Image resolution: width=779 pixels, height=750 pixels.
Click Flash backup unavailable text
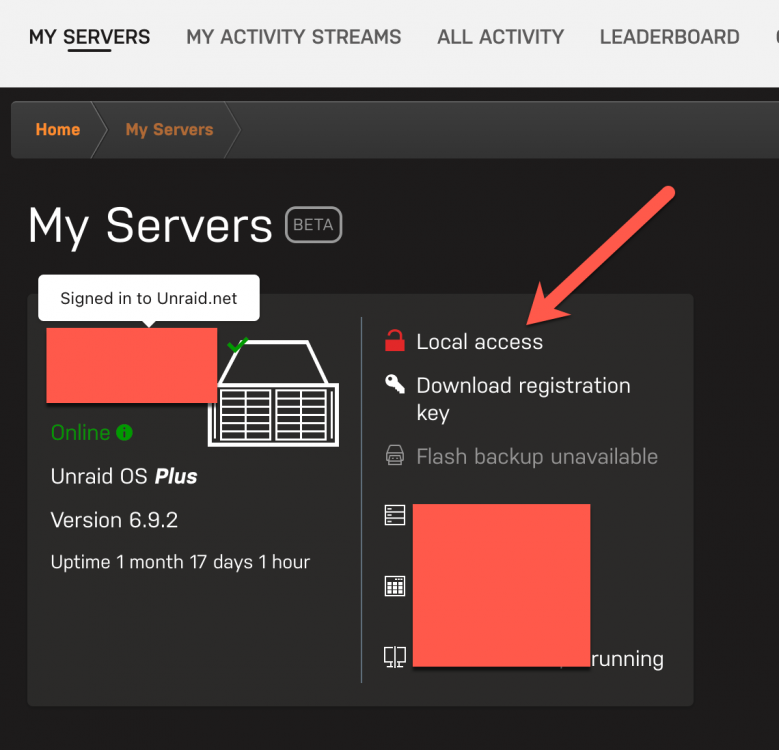[x=537, y=456]
